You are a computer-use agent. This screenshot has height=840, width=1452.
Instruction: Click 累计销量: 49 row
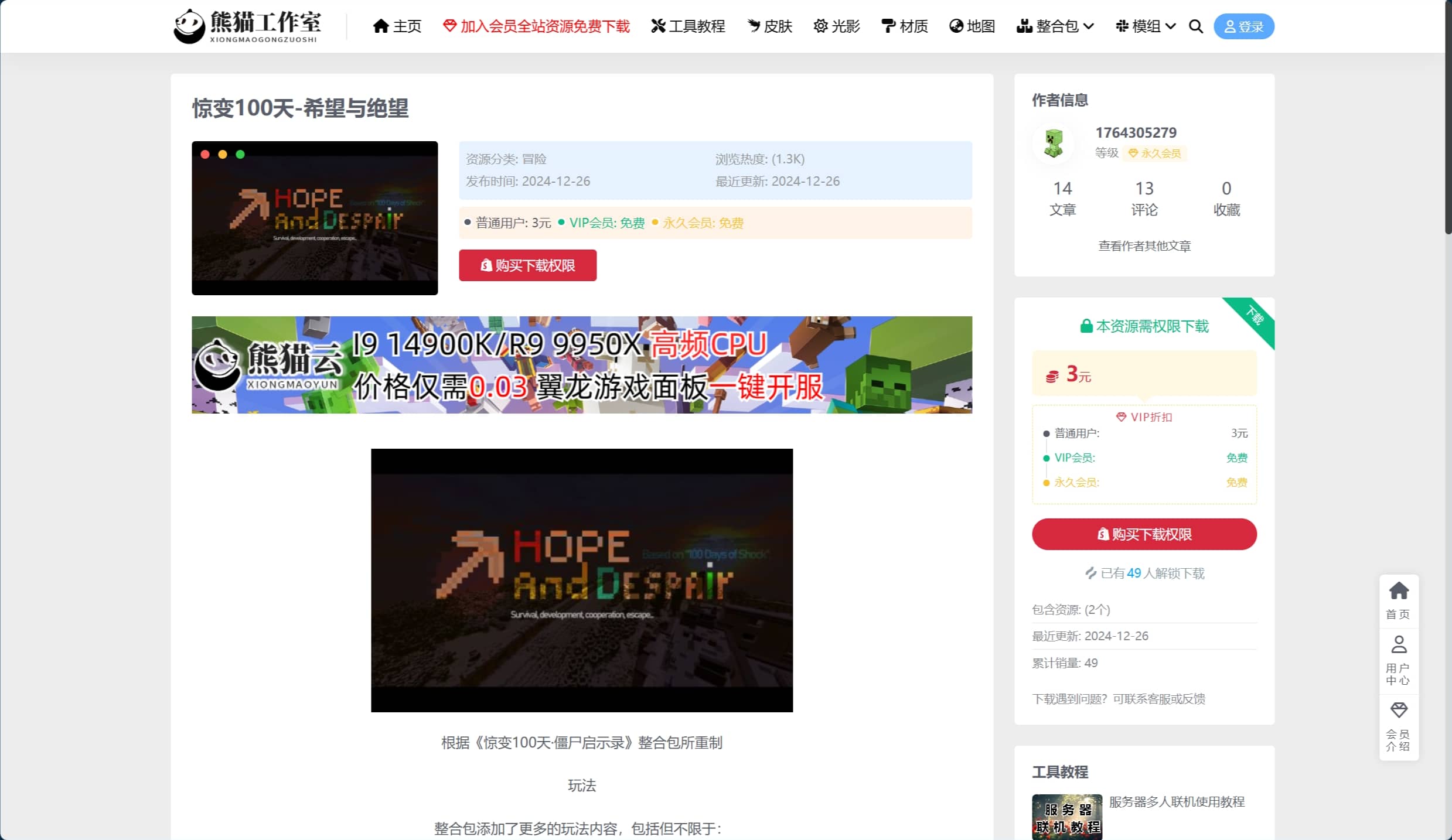click(1144, 663)
